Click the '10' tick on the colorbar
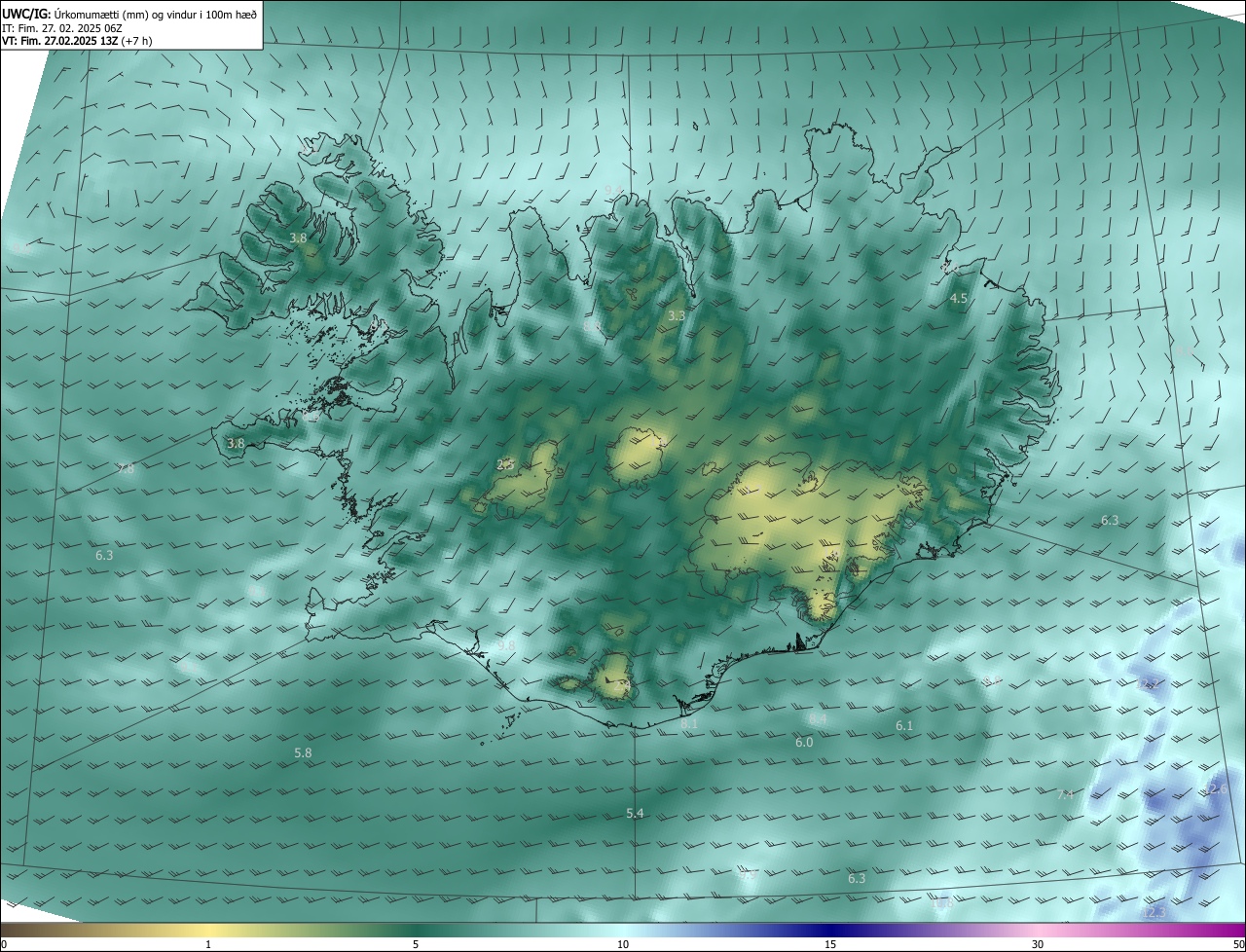 [x=623, y=944]
